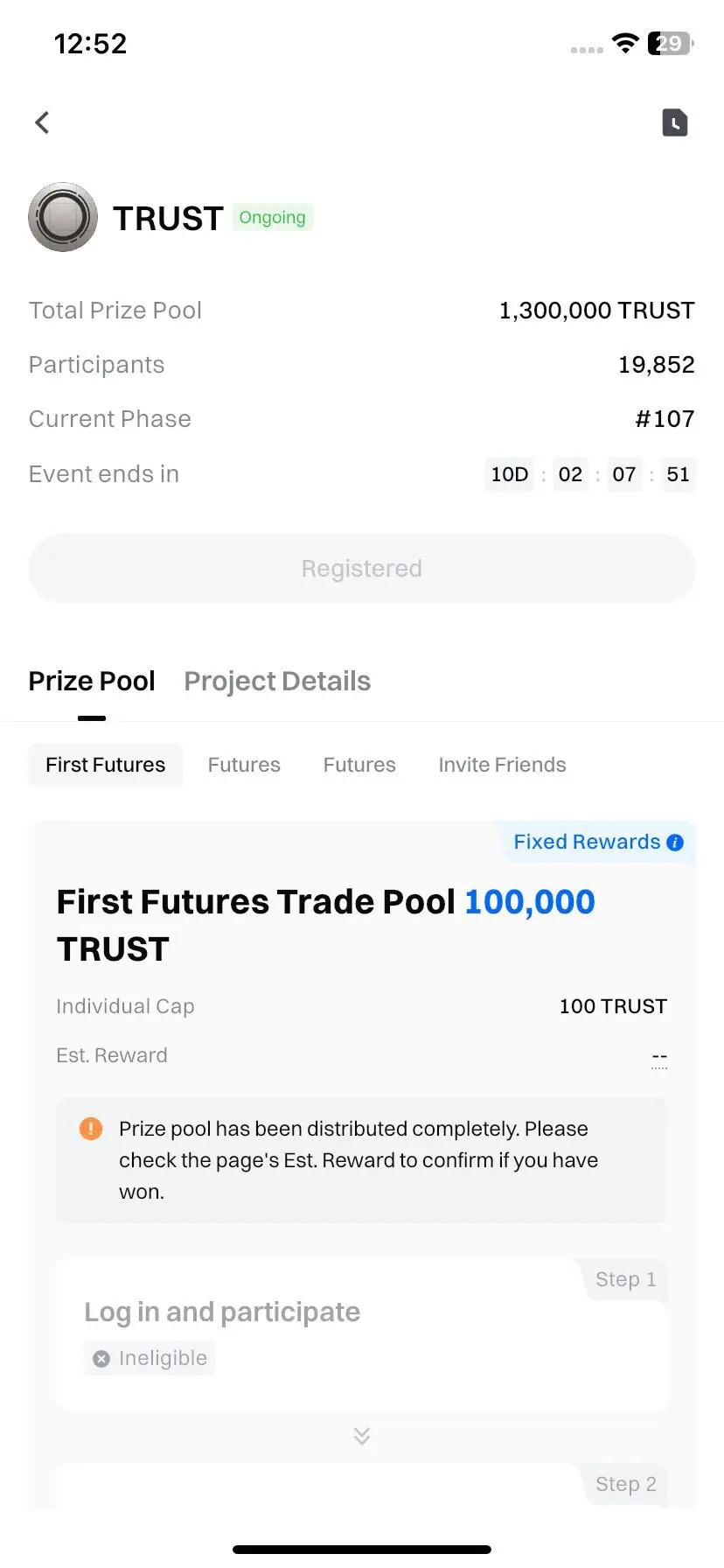Viewport: 724px width, 1568px height.
Task: Tap the Fixed Rewards label
Action: click(x=587, y=842)
